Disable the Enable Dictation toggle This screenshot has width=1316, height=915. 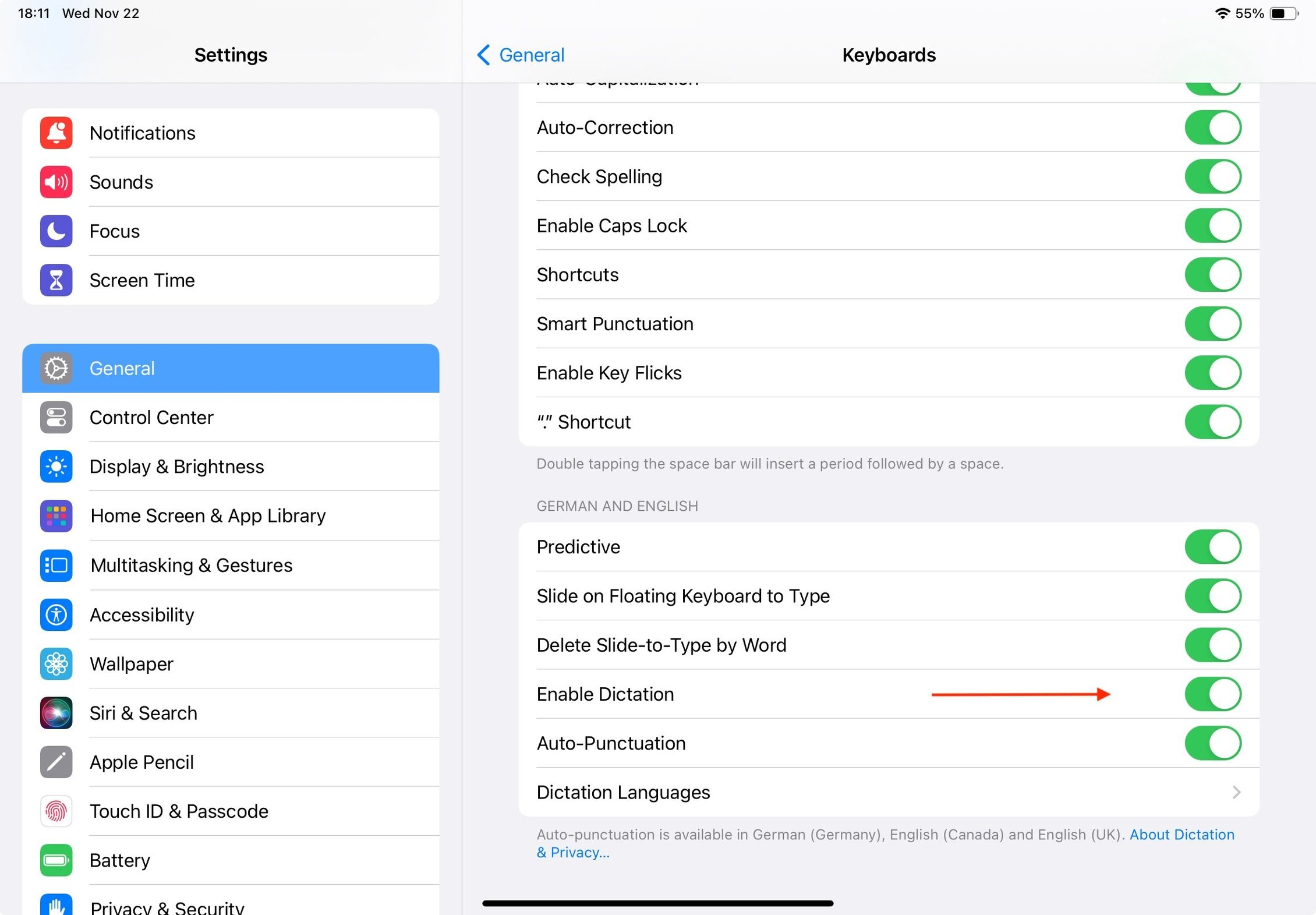click(1212, 694)
